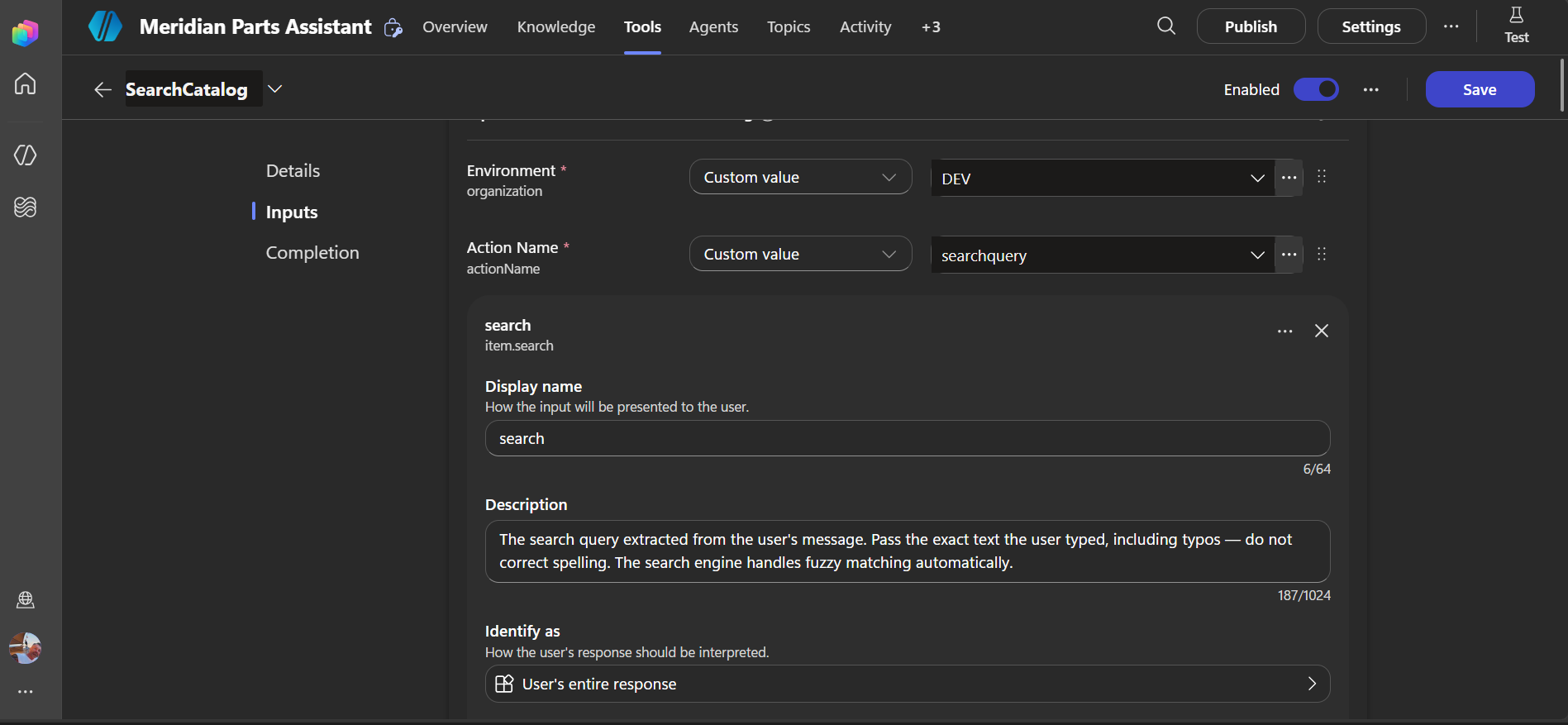Open the Action Name row ellipsis menu

[x=1289, y=255]
